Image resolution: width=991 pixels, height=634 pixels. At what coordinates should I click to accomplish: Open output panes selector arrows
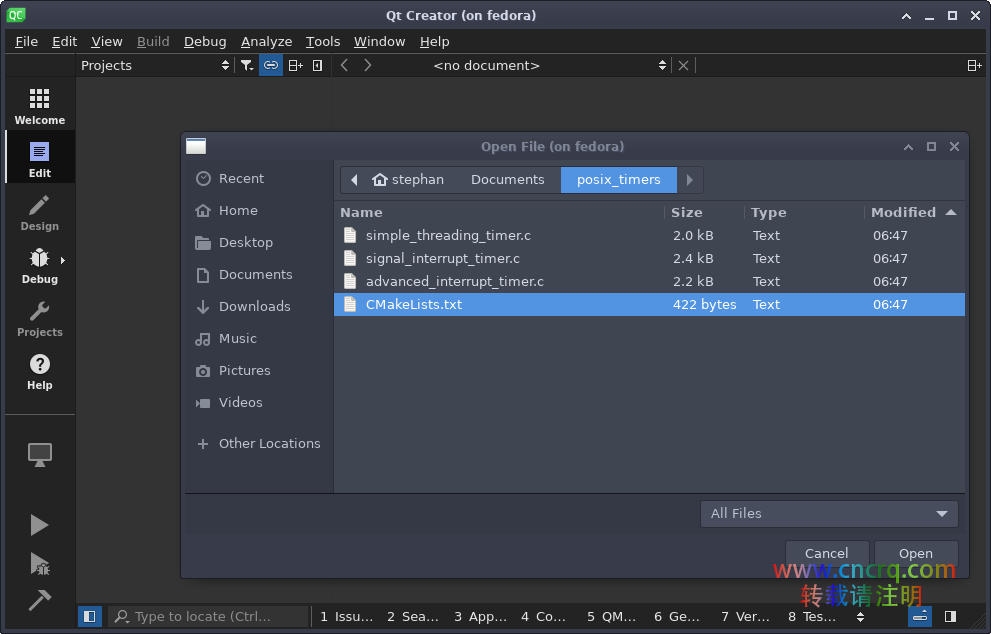(x=860, y=616)
